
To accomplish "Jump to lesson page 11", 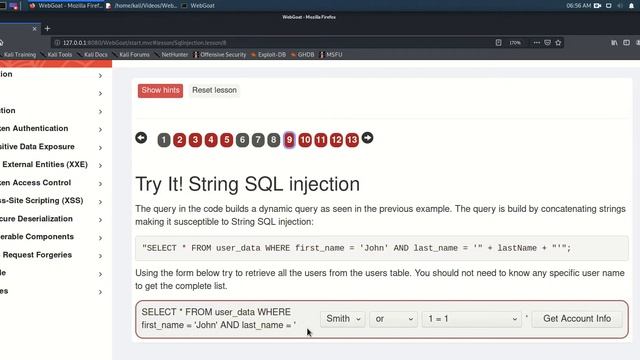I will click(x=321, y=140).
